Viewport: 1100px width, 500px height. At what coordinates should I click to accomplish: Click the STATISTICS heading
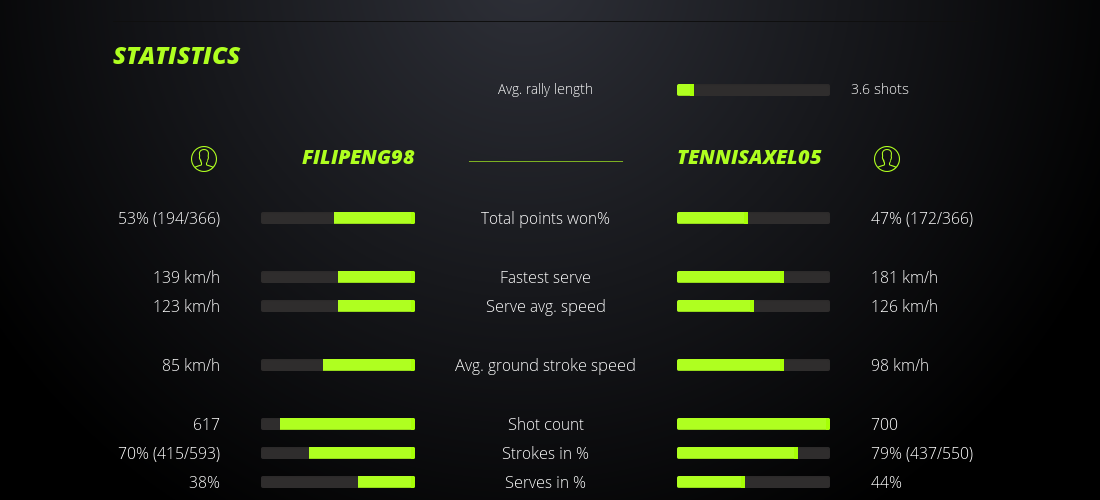point(177,56)
